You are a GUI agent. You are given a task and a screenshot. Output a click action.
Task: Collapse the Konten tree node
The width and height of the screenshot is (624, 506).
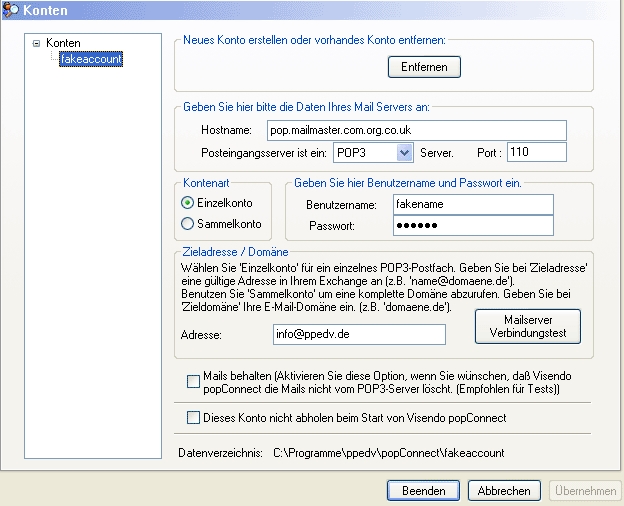36,44
